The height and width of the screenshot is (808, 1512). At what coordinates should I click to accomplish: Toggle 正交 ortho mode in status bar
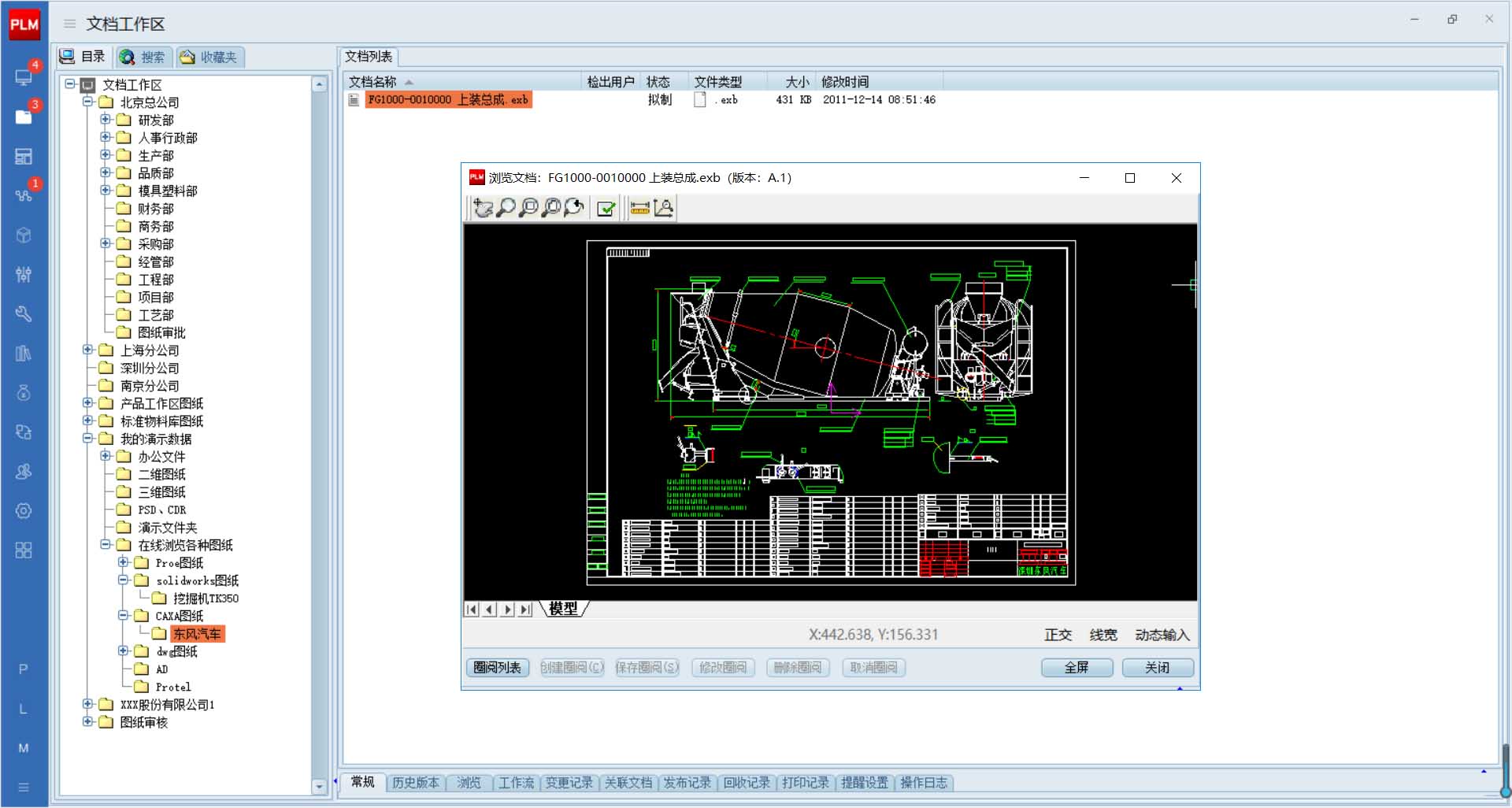pyautogui.click(x=1058, y=635)
